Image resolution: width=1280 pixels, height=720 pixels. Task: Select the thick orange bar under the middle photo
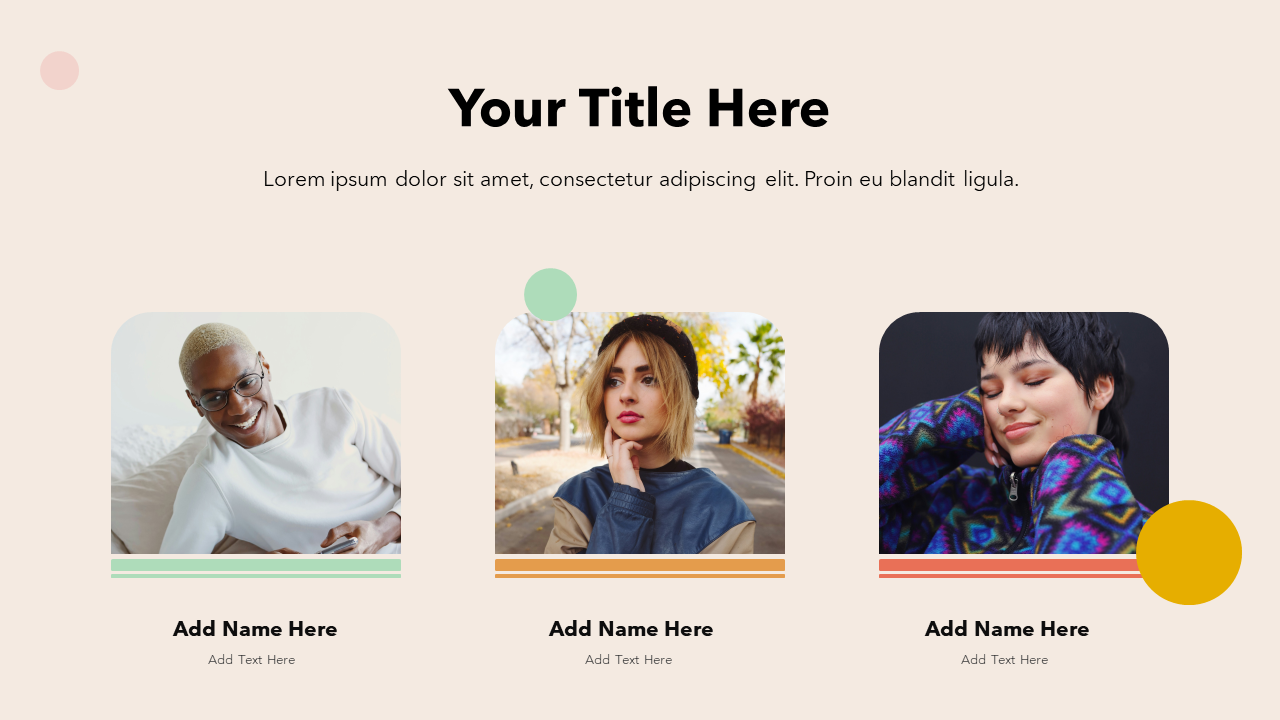coord(640,565)
